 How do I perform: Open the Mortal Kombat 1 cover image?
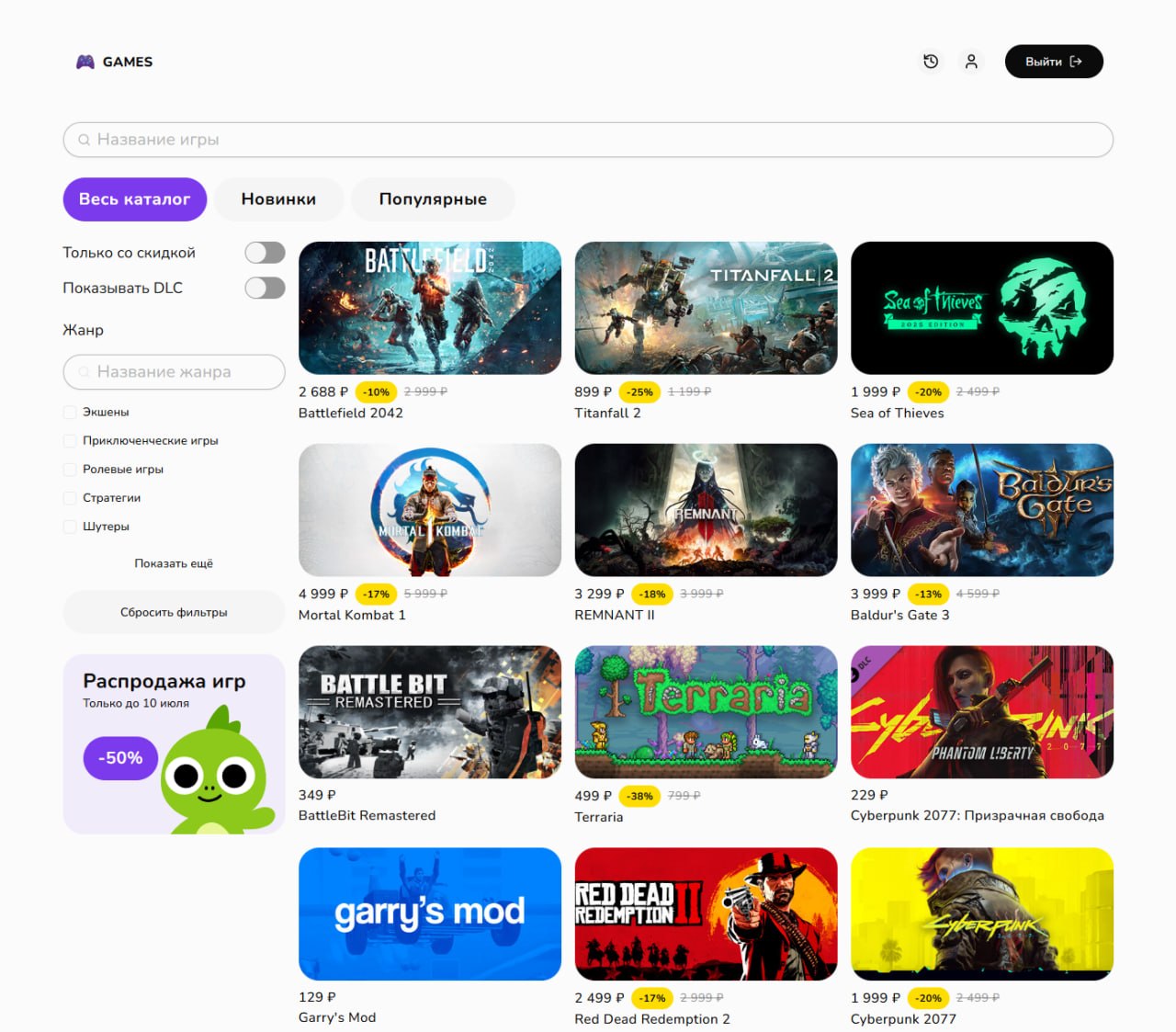(430, 510)
